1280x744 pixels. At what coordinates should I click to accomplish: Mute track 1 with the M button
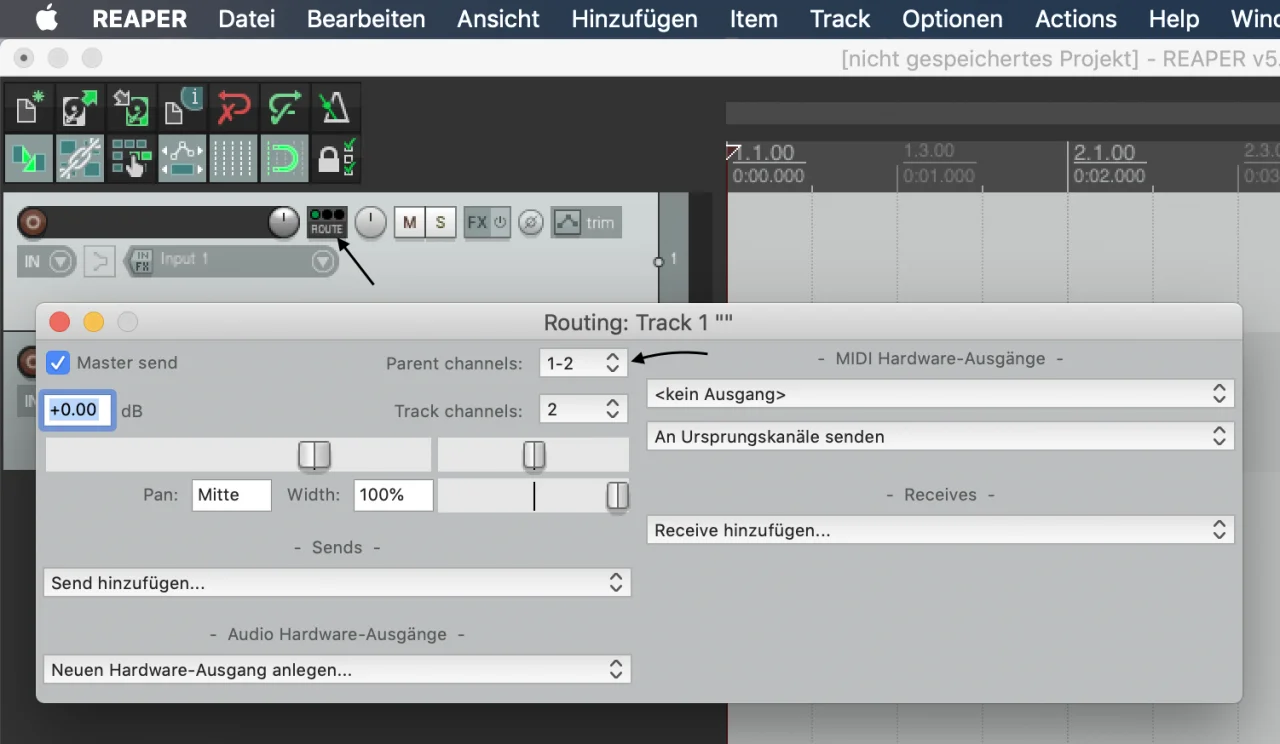coord(409,223)
